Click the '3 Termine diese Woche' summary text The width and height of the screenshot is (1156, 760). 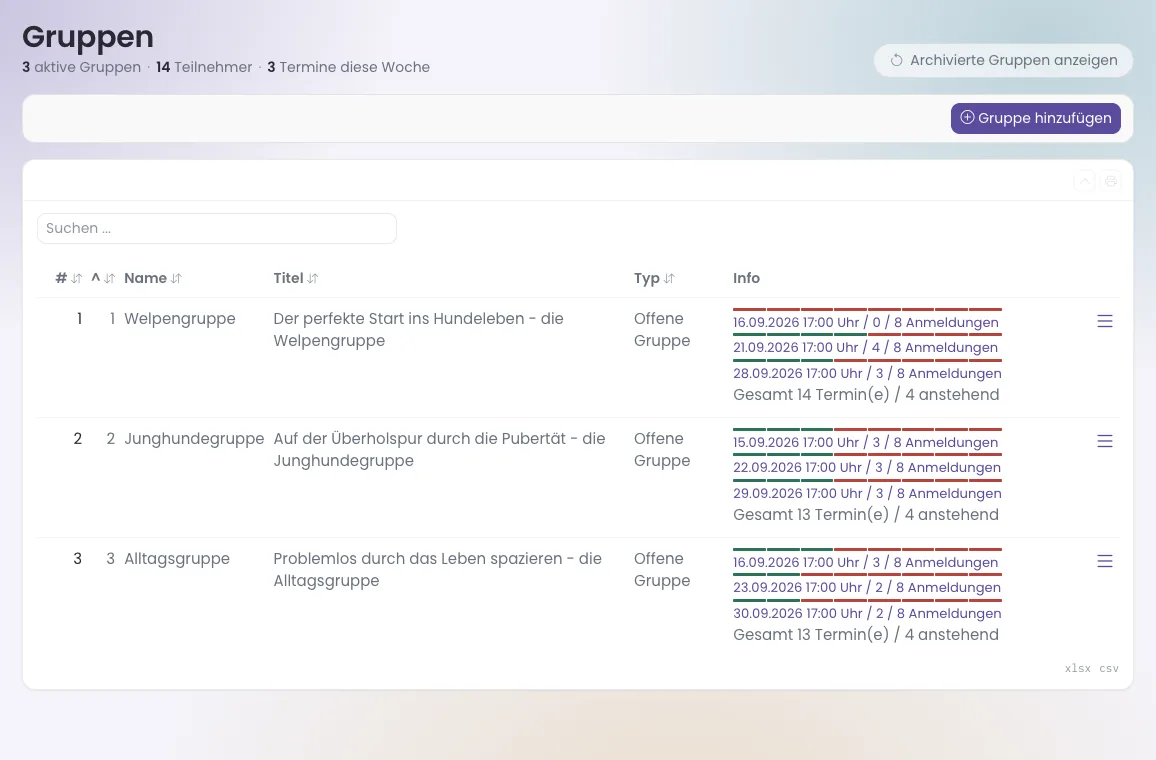click(x=349, y=68)
